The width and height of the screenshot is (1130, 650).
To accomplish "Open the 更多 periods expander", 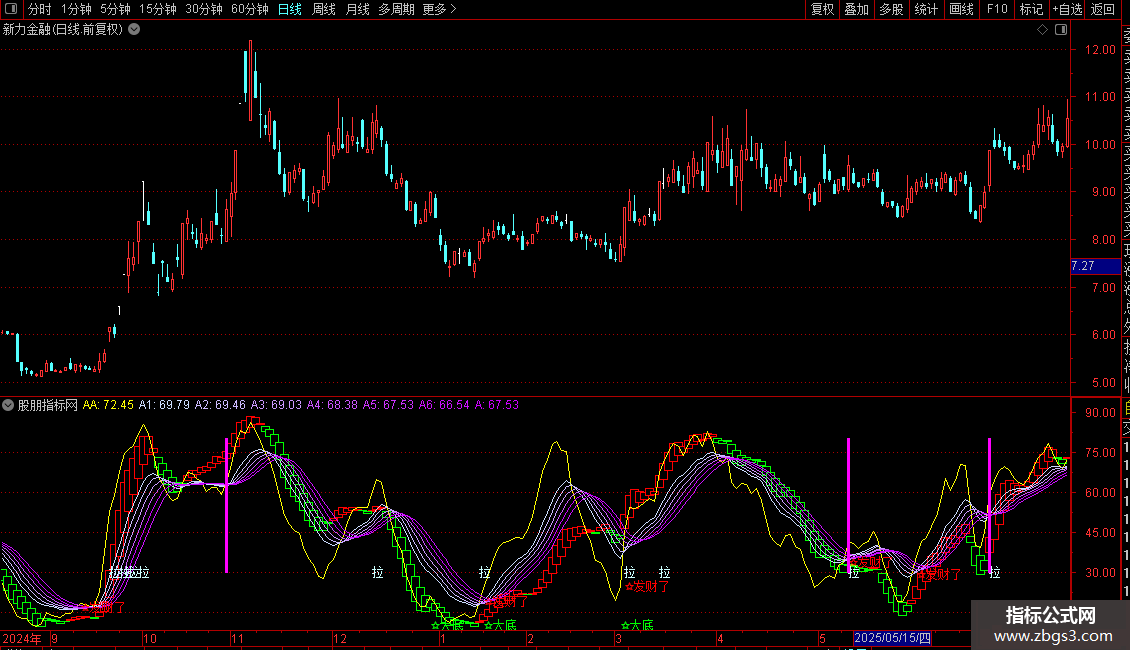I will (439, 10).
